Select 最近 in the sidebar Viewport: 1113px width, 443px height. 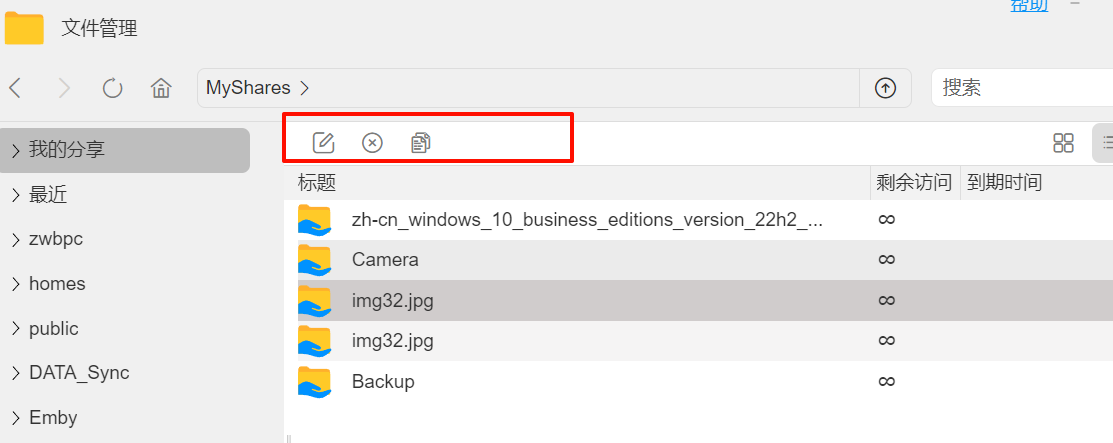(x=48, y=195)
